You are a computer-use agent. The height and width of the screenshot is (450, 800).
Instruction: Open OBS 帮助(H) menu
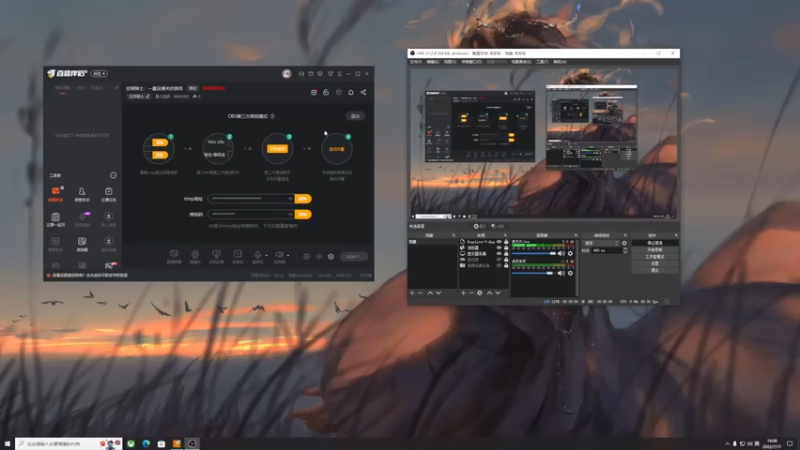tap(560, 62)
